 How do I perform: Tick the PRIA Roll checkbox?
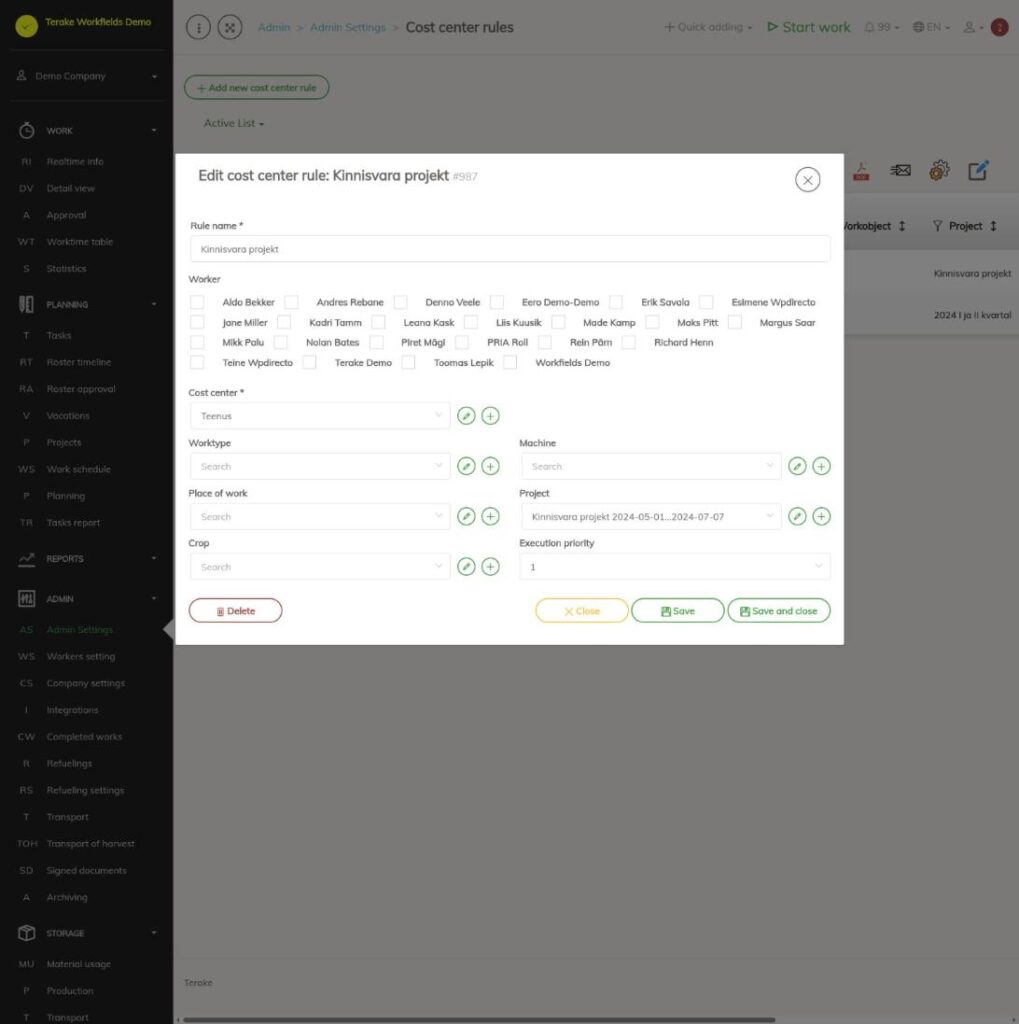tap(462, 342)
